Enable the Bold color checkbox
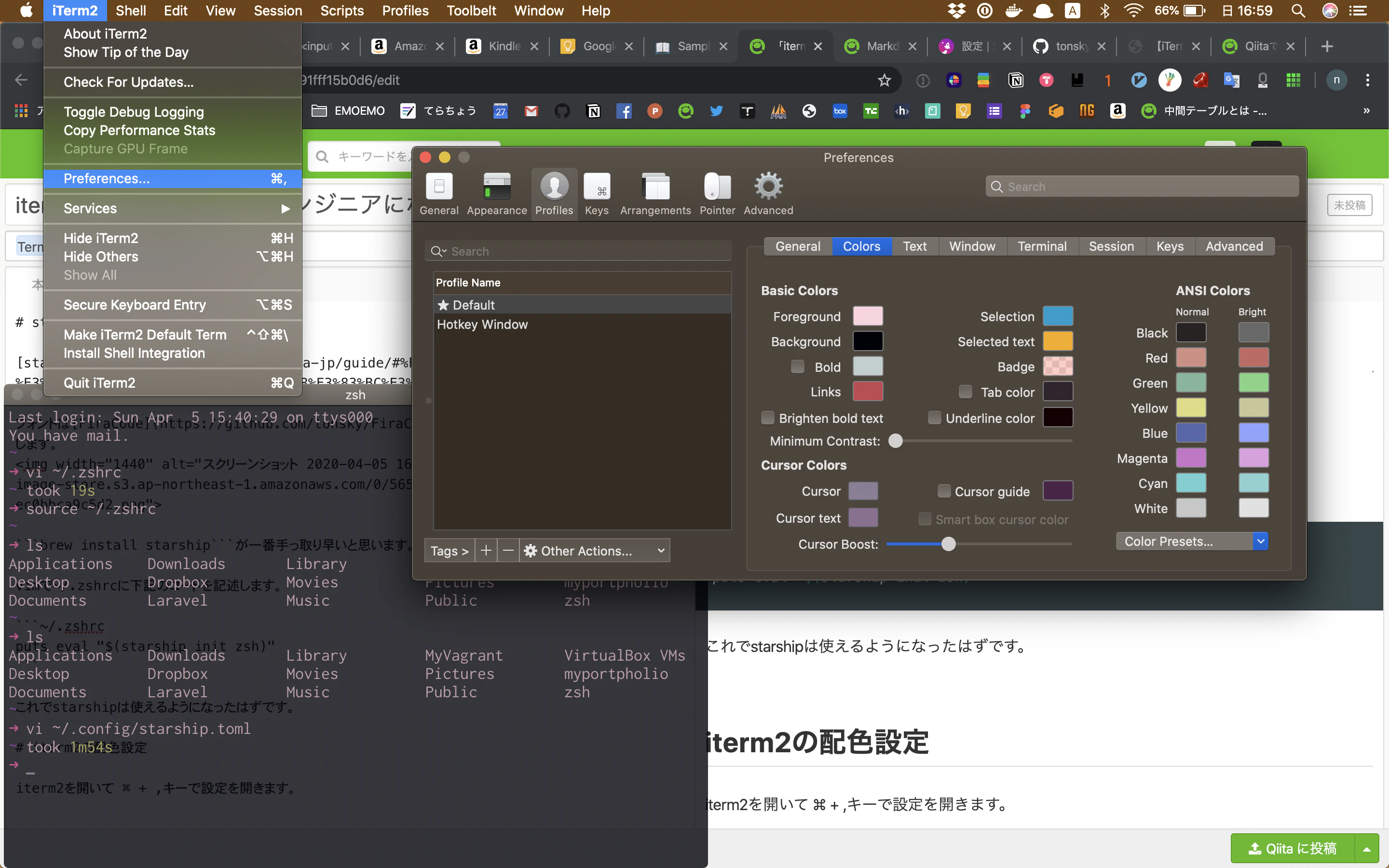Viewport: 1389px width, 868px height. [797, 366]
